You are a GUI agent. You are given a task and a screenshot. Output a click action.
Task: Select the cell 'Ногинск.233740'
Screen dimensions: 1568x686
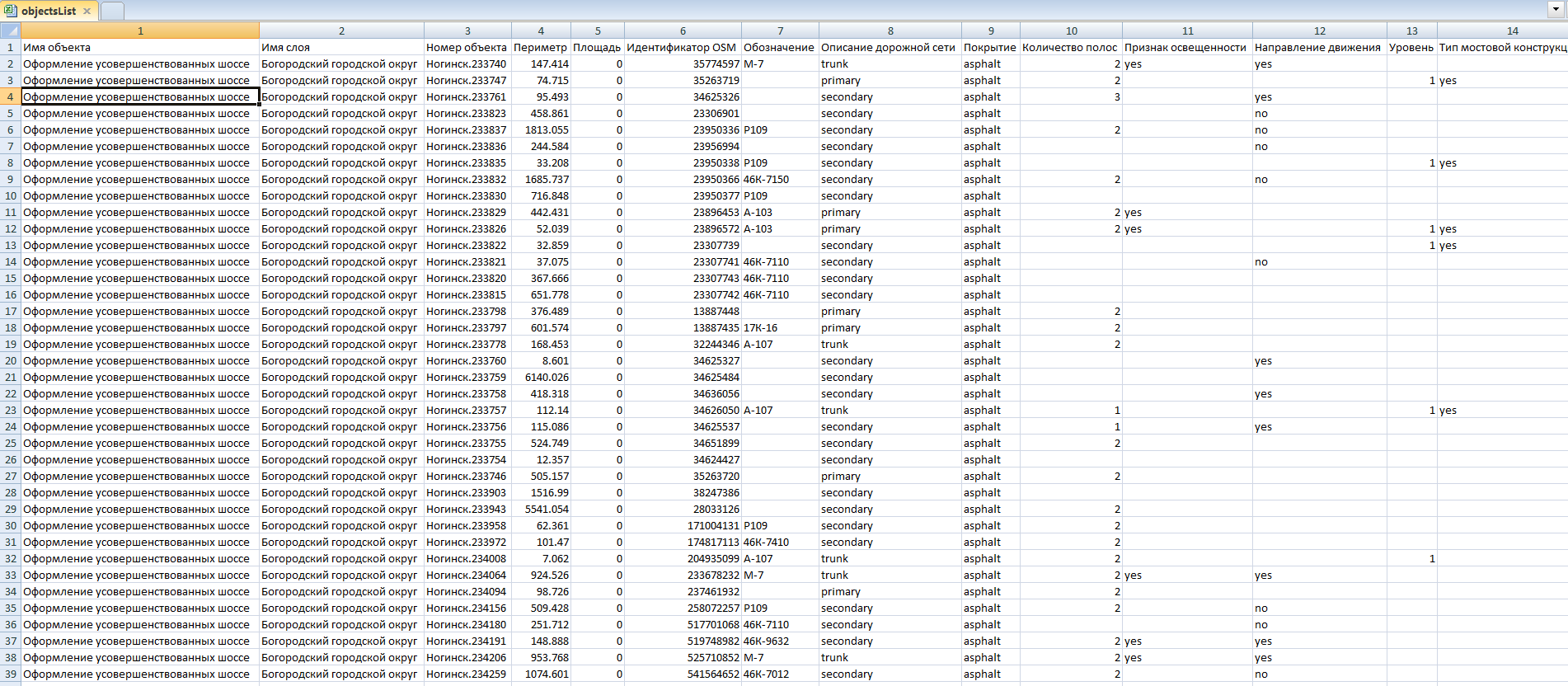(467, 63)
